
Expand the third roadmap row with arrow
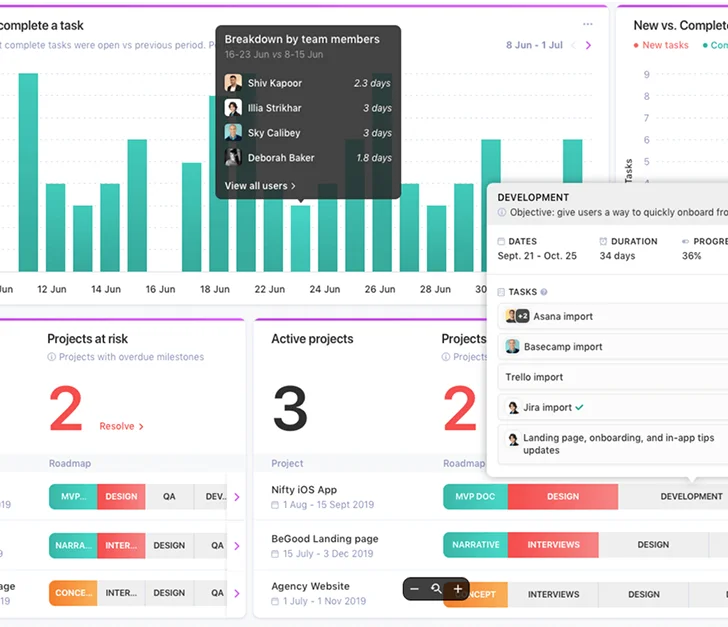click(x=237, y=593)
